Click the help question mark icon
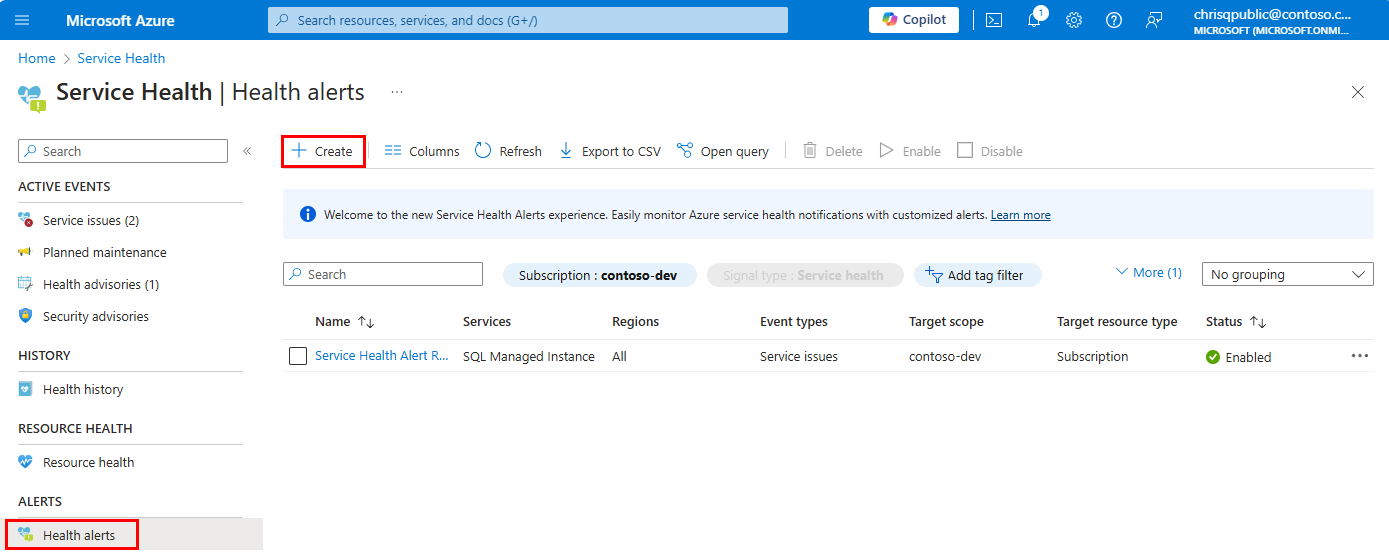 click(1114, 20)
